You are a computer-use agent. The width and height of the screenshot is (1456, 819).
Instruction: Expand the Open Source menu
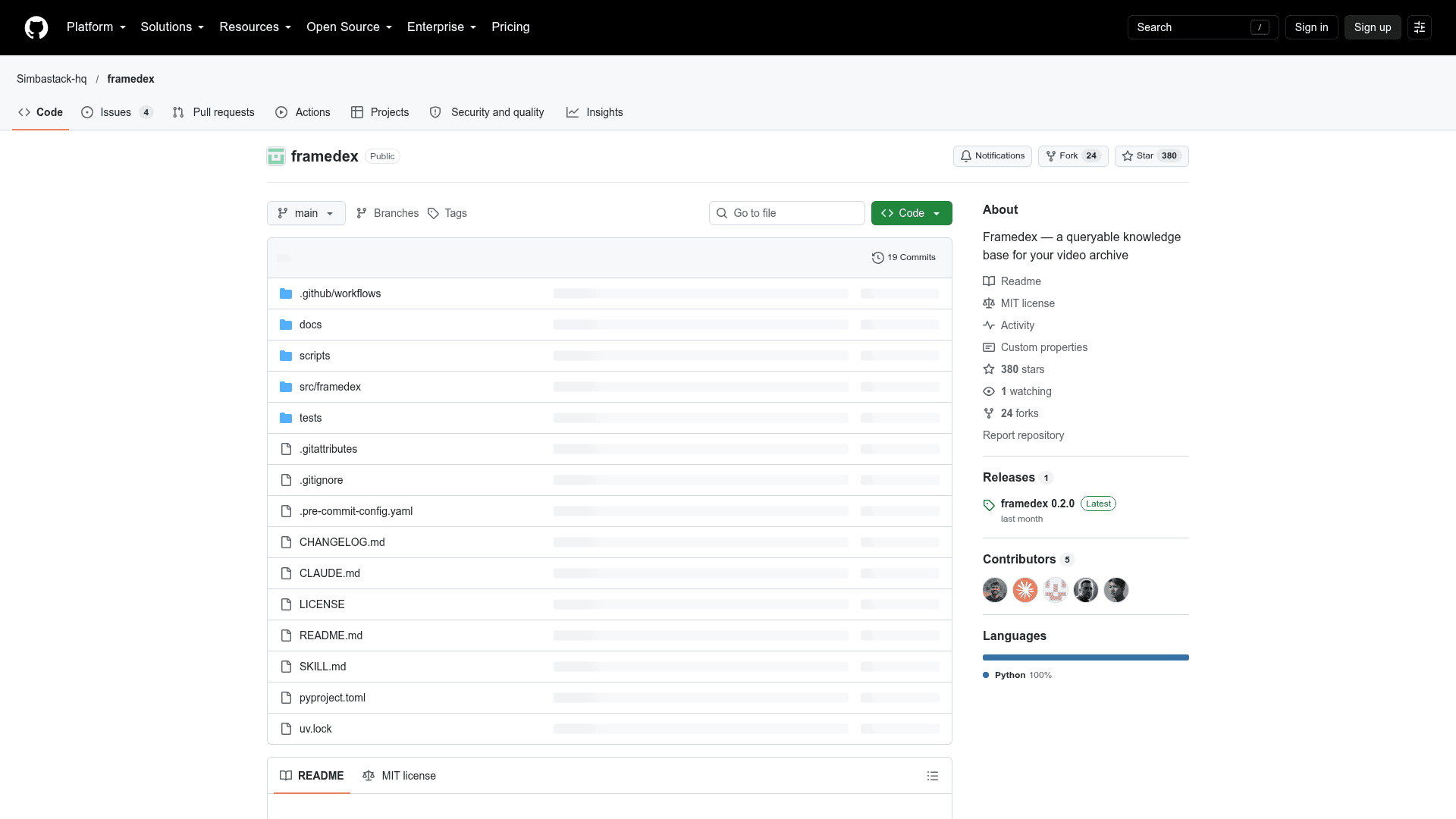[350, 27]
